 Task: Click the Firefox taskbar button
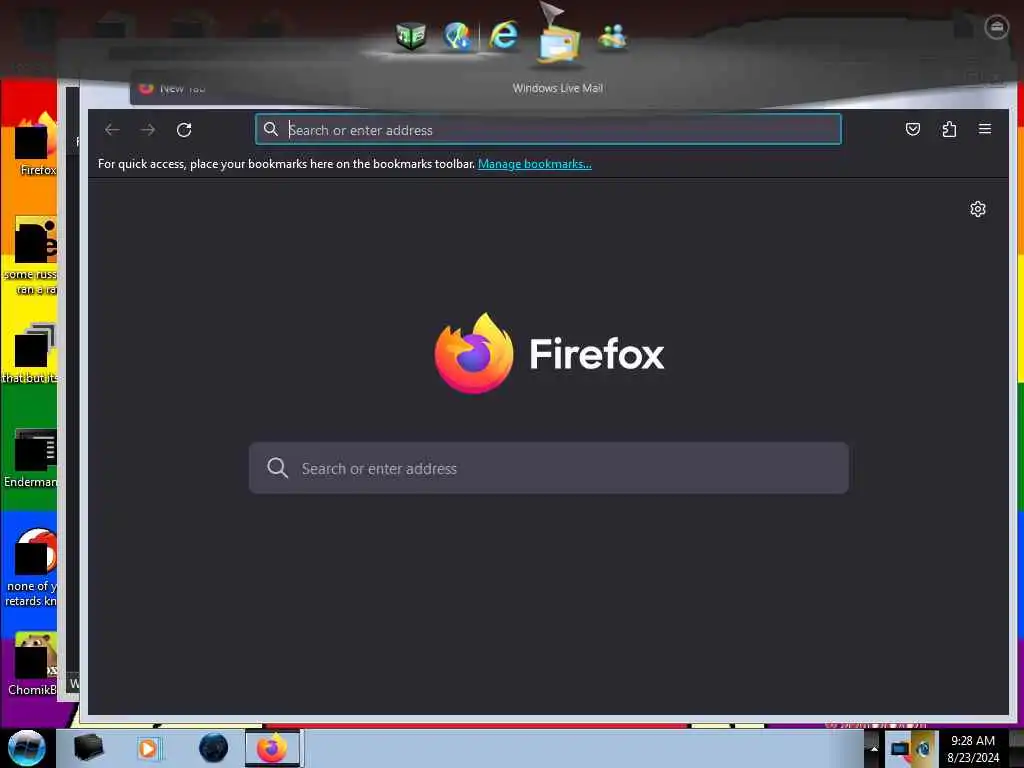coord(273,748)
